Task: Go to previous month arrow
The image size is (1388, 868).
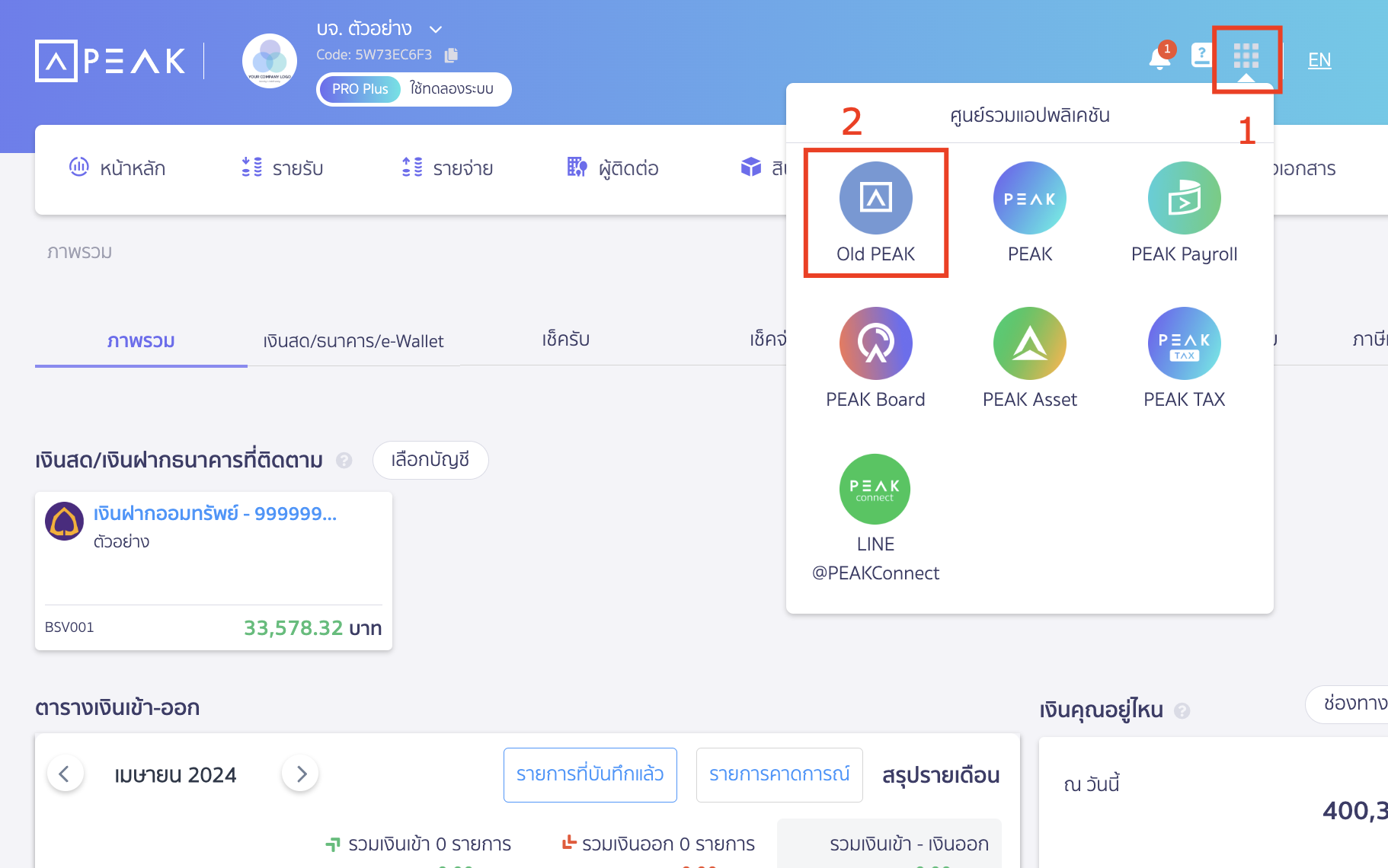Action: pyautogui.click(x=65, y=774)
